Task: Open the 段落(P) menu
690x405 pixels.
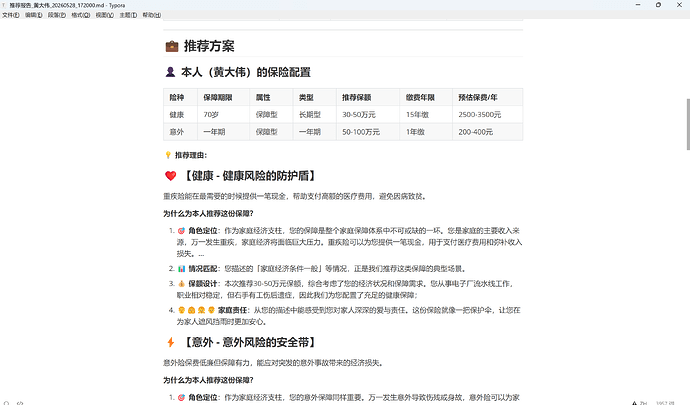Action: 57,15
